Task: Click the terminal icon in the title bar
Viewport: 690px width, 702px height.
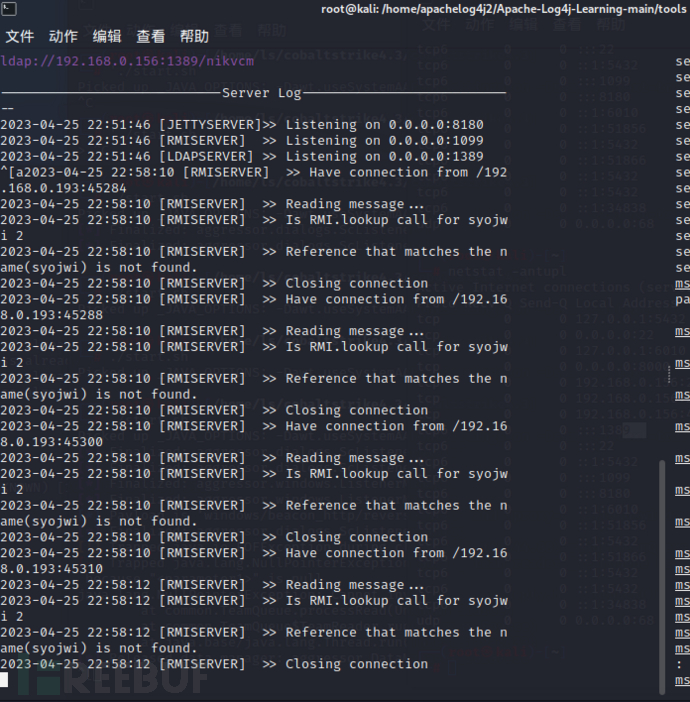Action: [9, 9]
